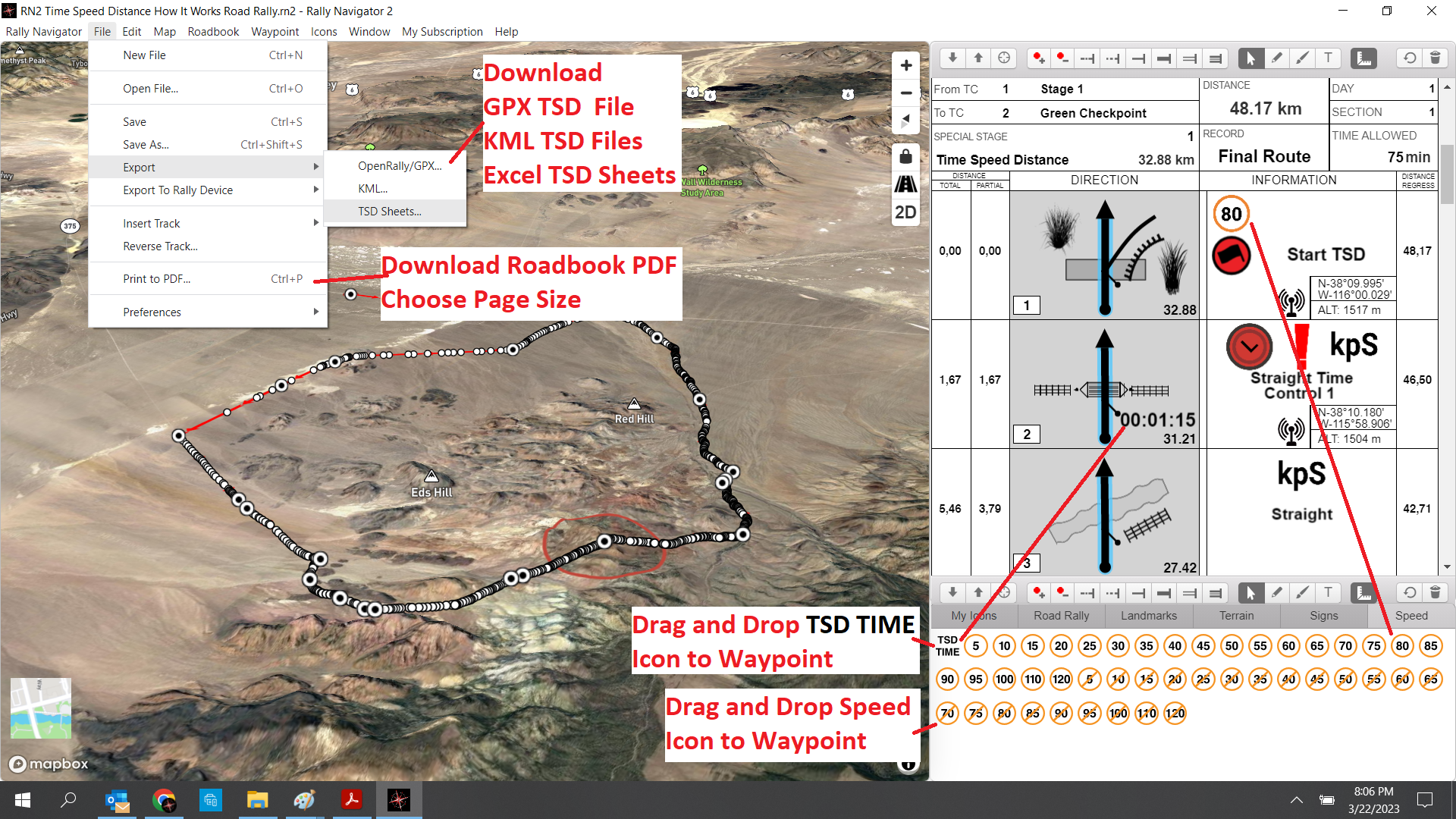Open the Icons menu
The height and width of the screenshot is (819, 1456).
[324, 32]
